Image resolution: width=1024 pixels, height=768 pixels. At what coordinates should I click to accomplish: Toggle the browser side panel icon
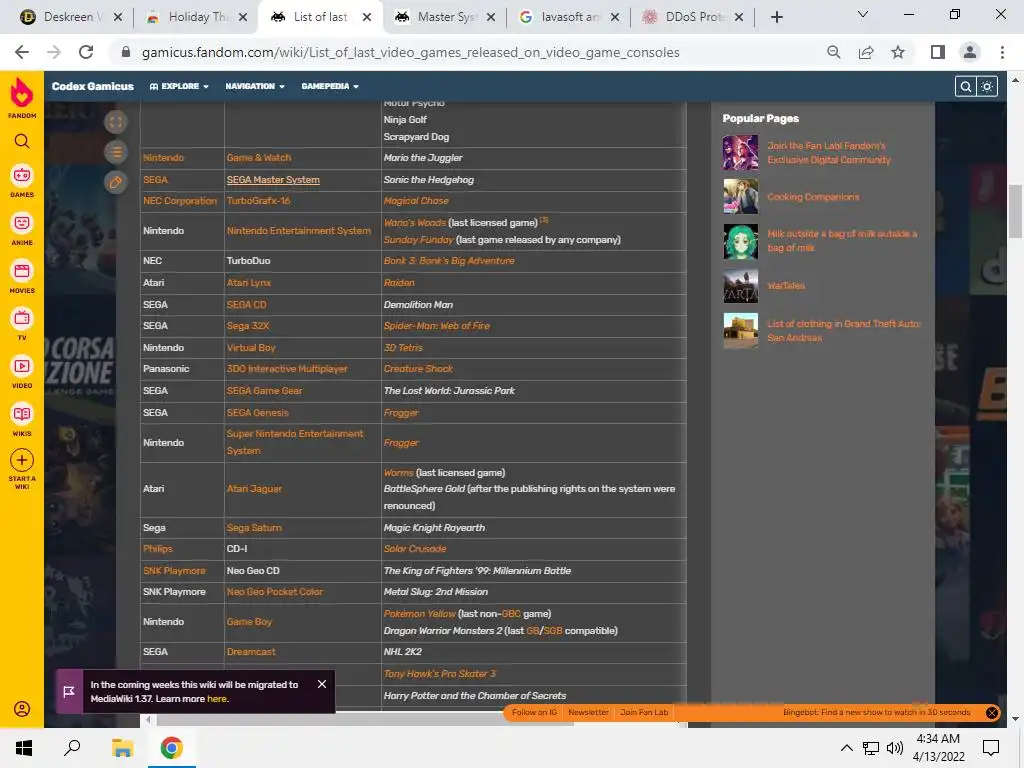pyautogui.click(x=938, y=52)
